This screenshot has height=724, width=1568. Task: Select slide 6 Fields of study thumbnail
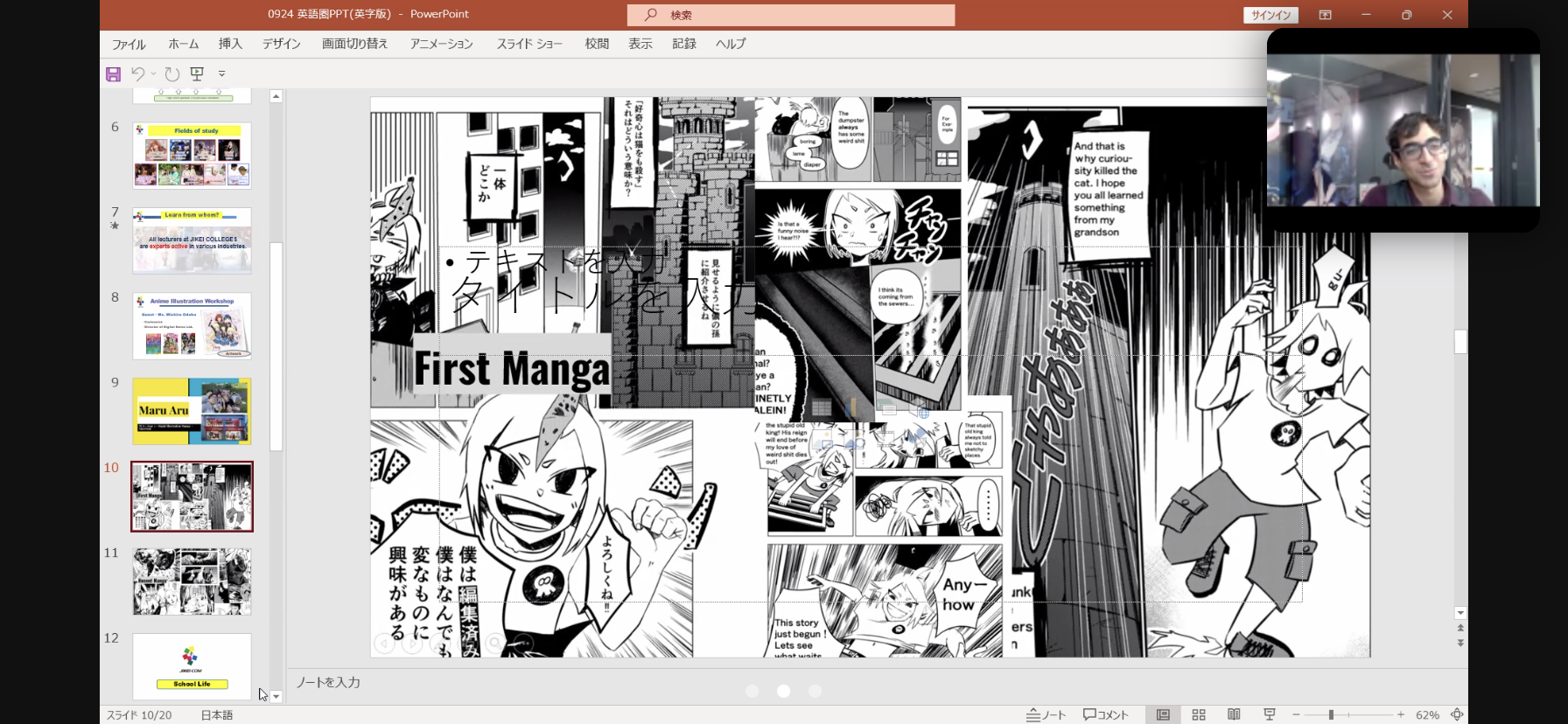click(192, 156)
